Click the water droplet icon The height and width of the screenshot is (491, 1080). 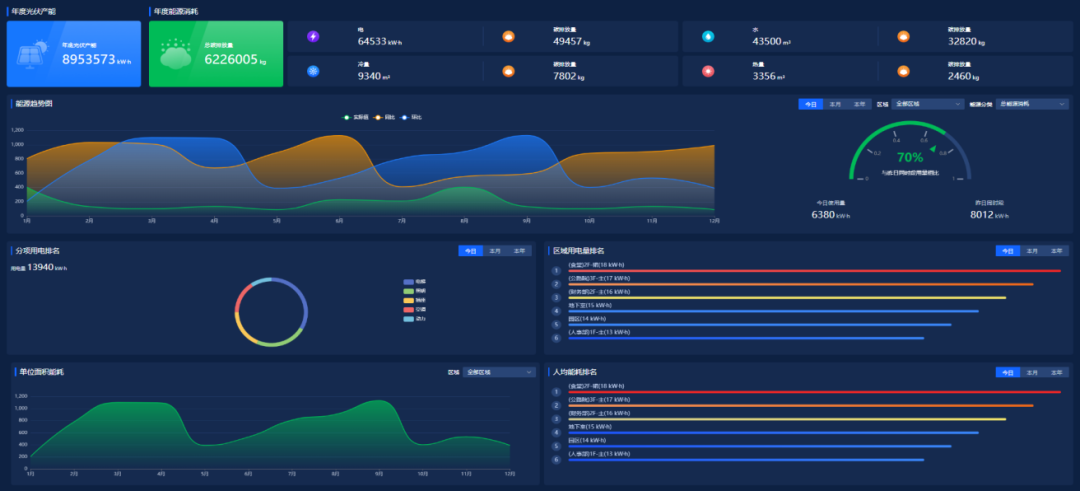click(708, 37)
